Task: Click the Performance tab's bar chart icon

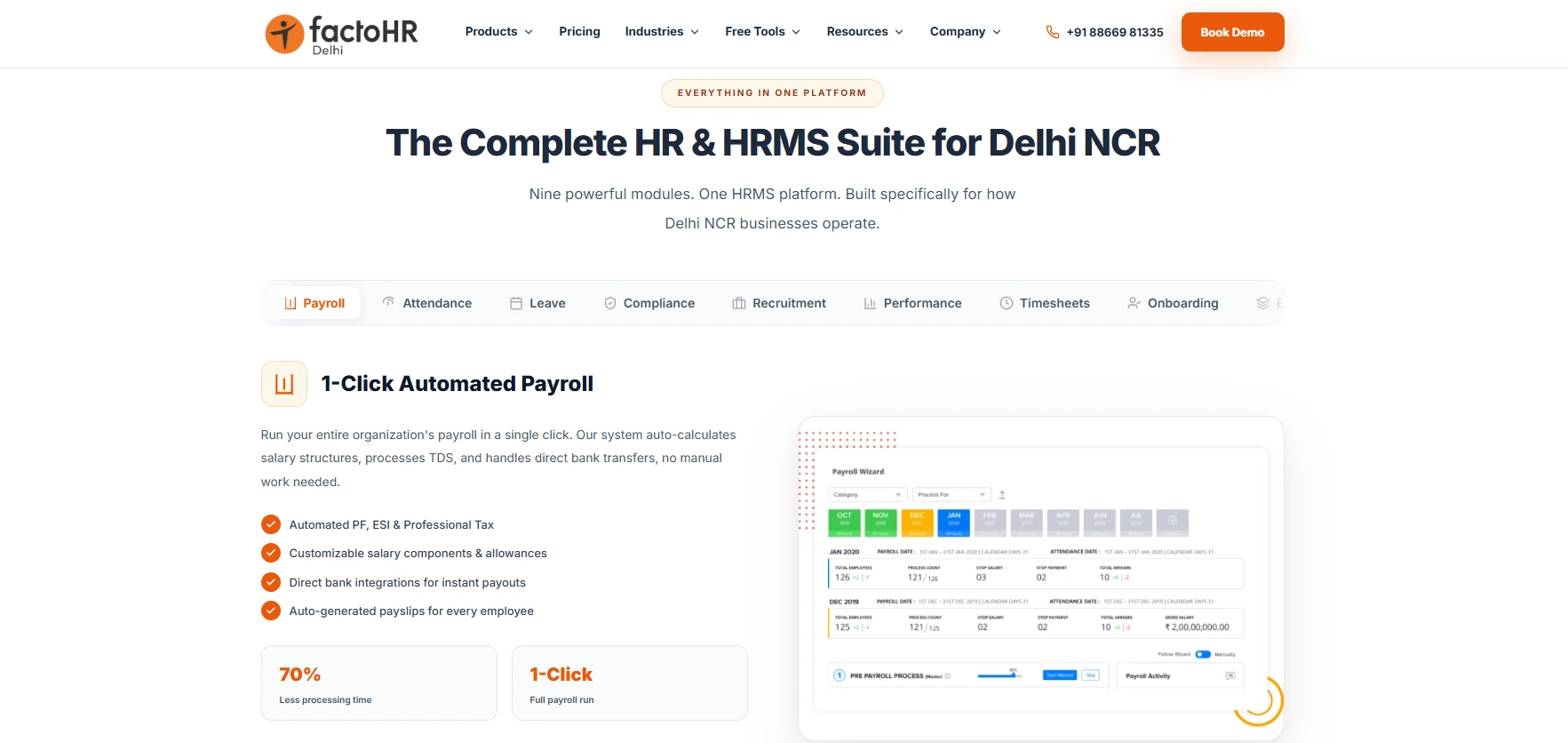Action: coord(870,303)
